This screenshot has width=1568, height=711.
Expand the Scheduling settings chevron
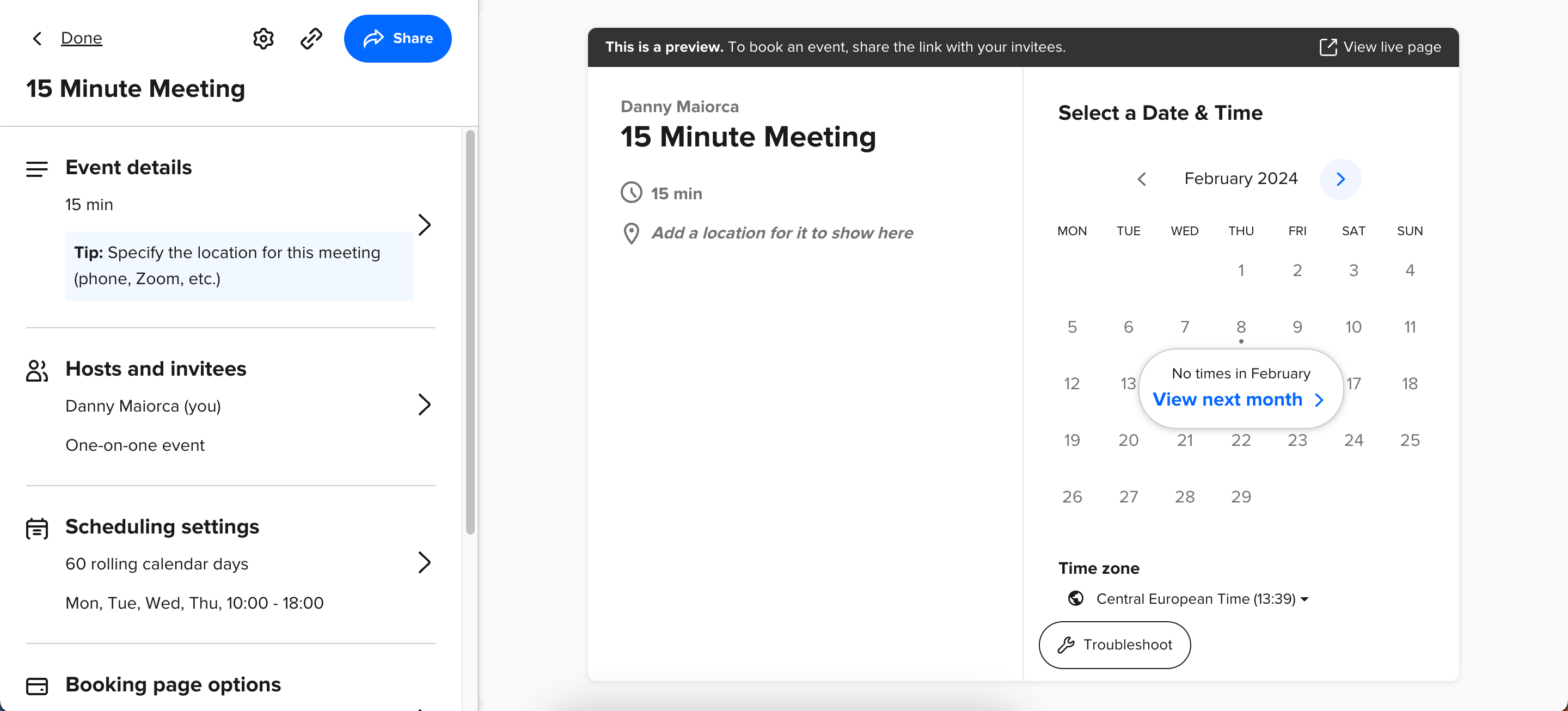coord(424,562)
